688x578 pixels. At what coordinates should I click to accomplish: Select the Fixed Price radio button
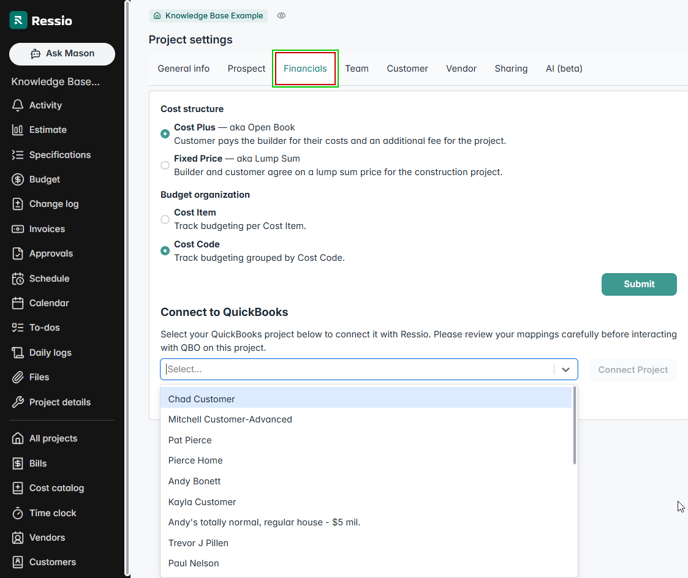click(x=165, y=165)
